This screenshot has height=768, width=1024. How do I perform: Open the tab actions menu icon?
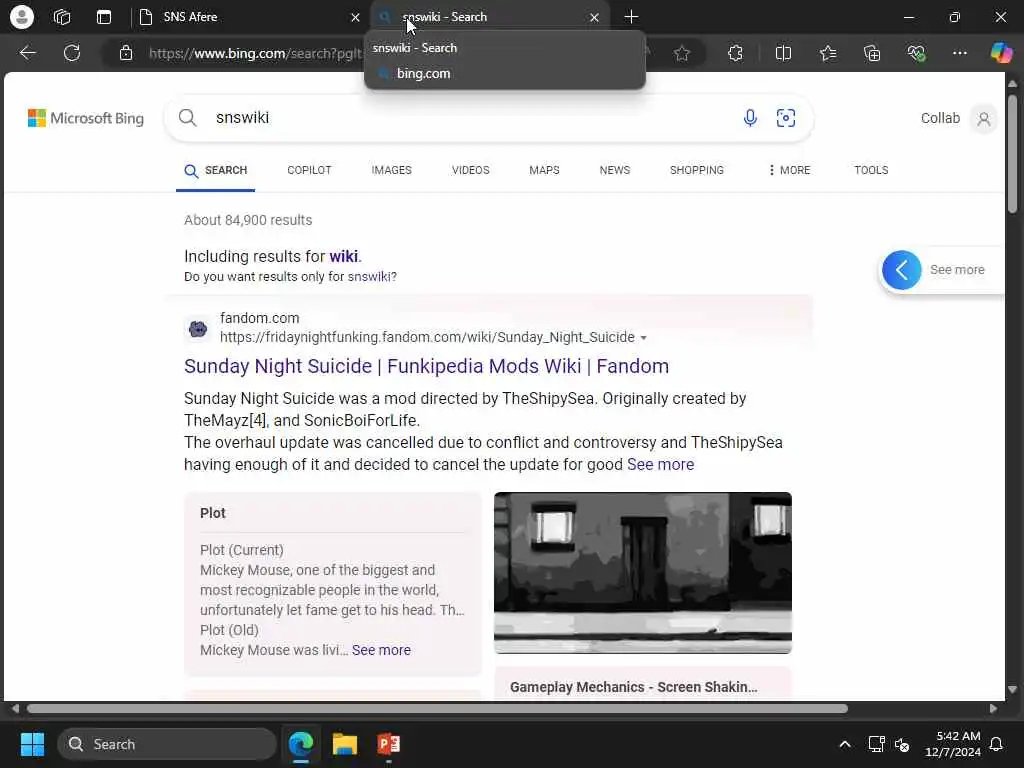[104, 17]
